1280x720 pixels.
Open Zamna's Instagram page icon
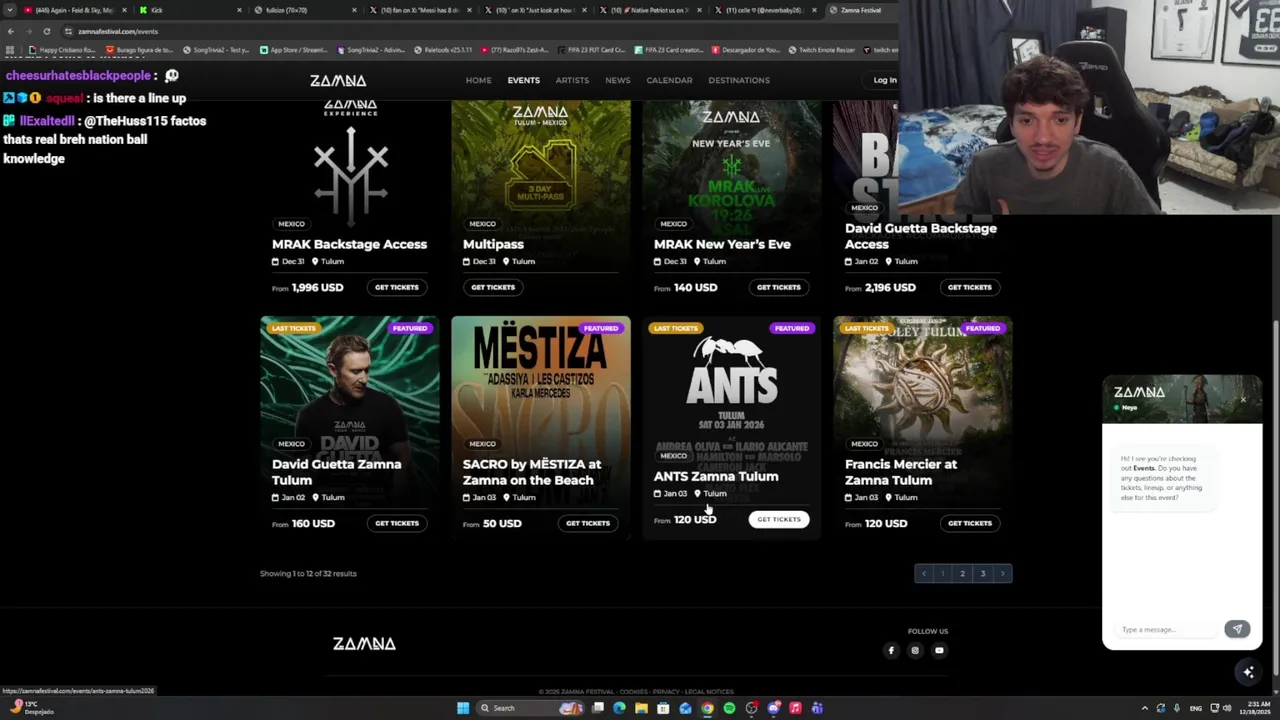tap(915, 651)
